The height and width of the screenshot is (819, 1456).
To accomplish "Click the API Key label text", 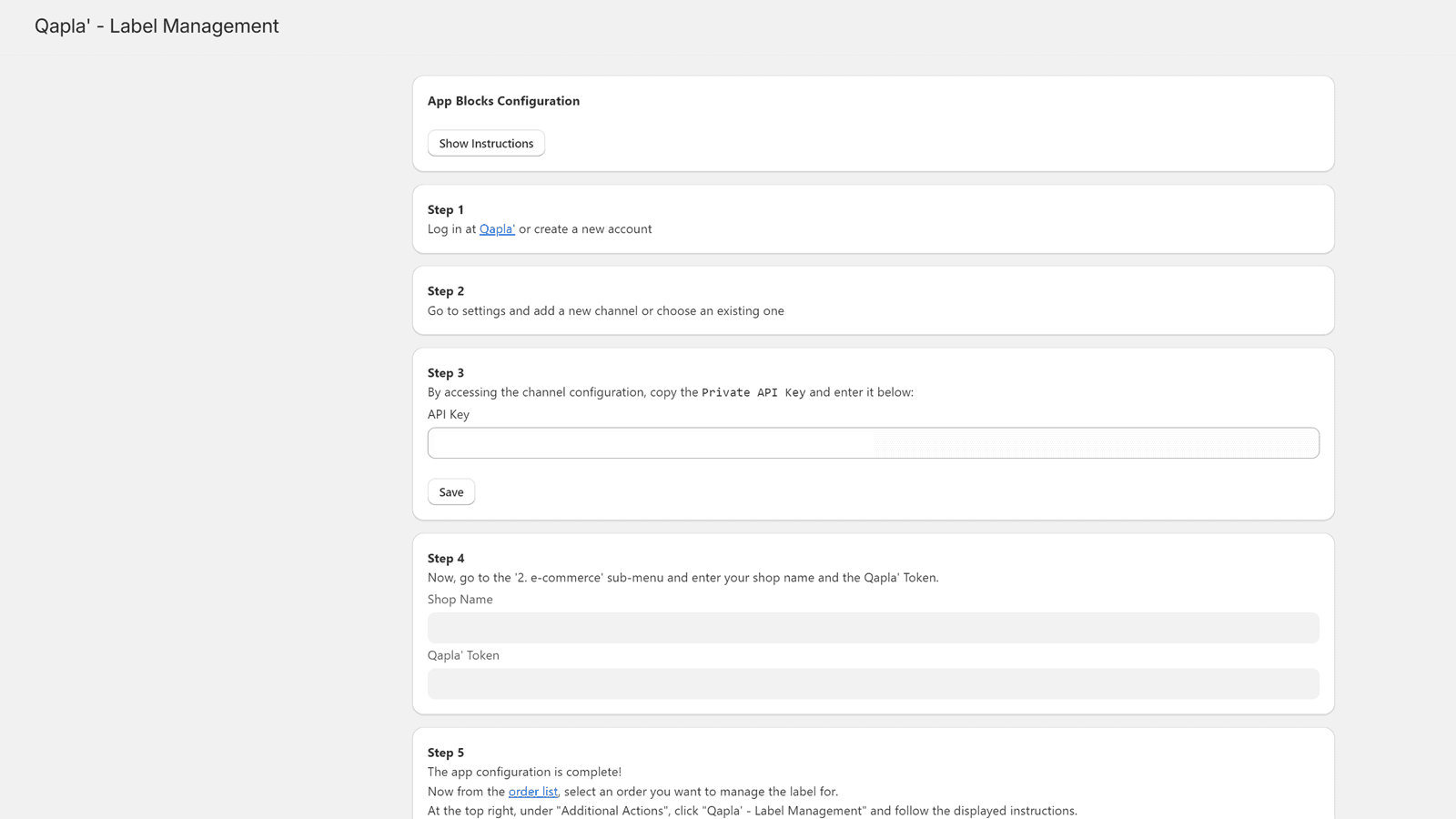I will click(x=449, y=414).
